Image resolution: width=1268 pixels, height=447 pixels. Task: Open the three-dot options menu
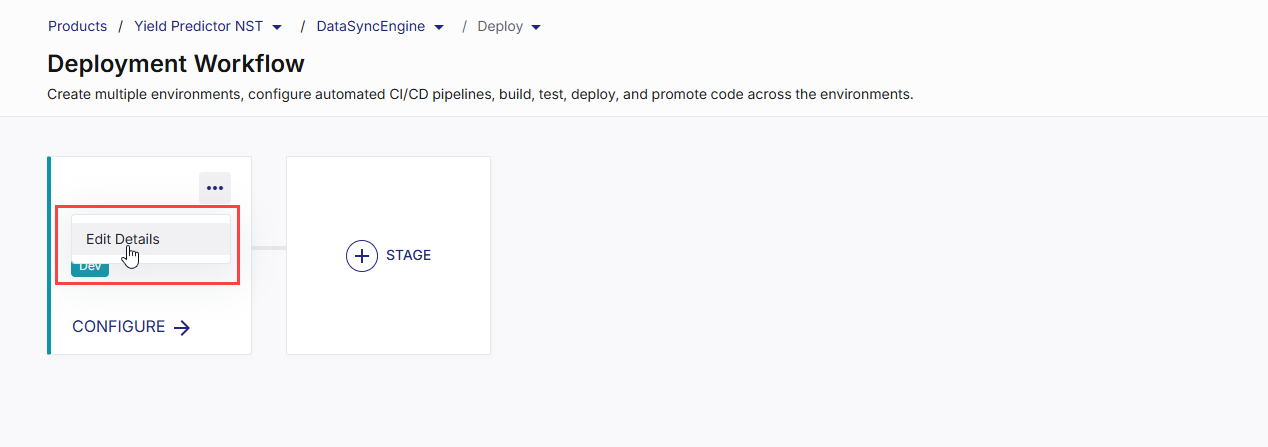(x=214, y=188)
